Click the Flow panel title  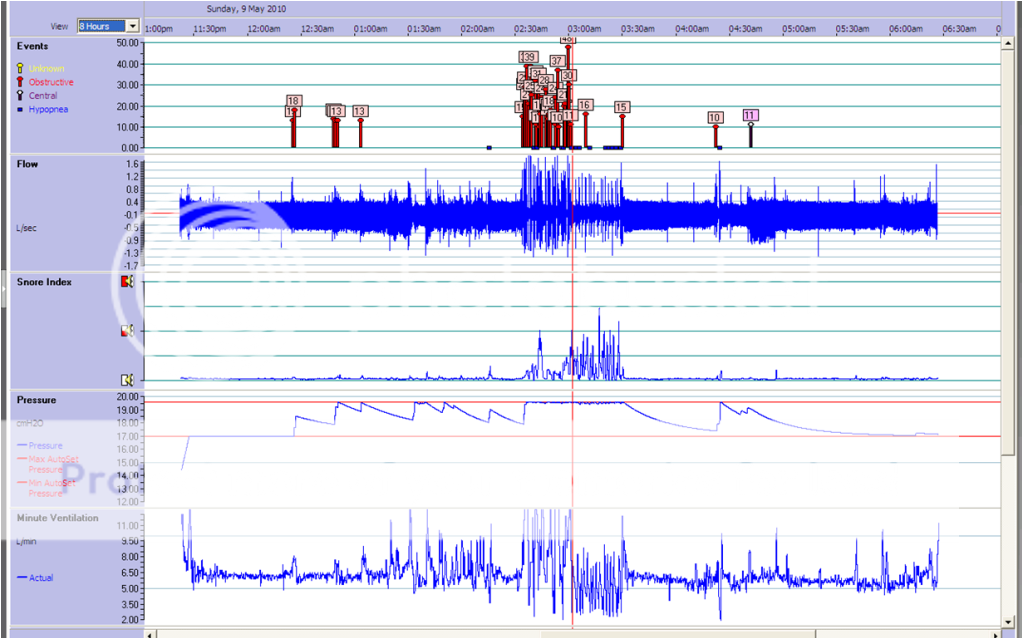27,164
